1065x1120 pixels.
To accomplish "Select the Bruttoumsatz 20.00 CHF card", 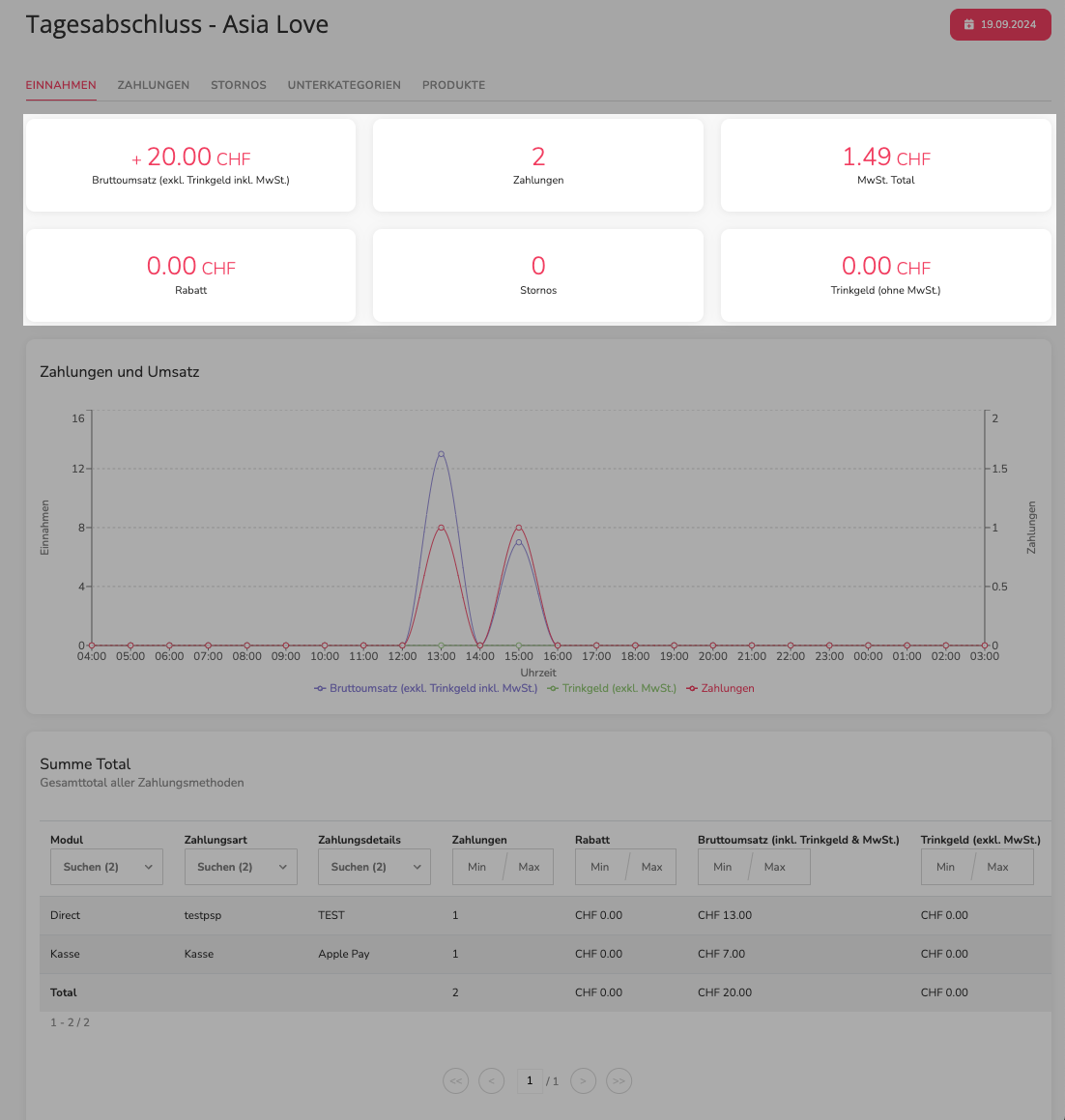I will pyautogui.click(x=190, y=165).
